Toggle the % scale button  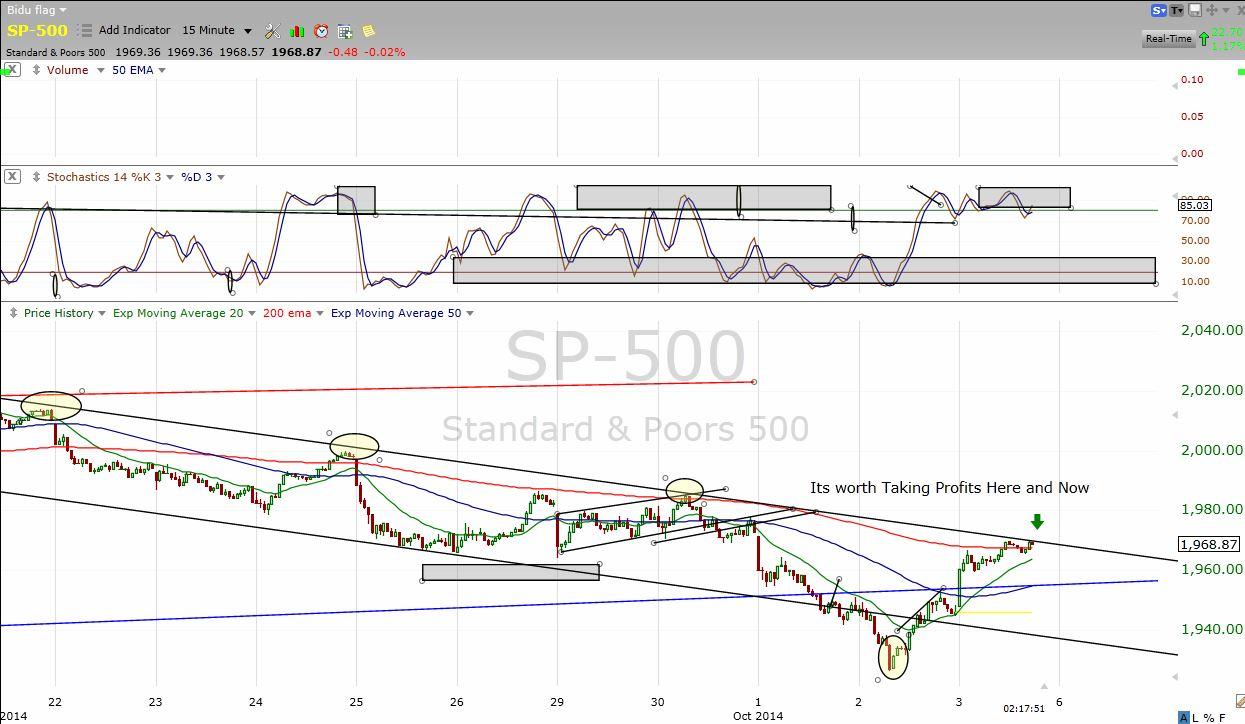click(x=1209, y=717)
